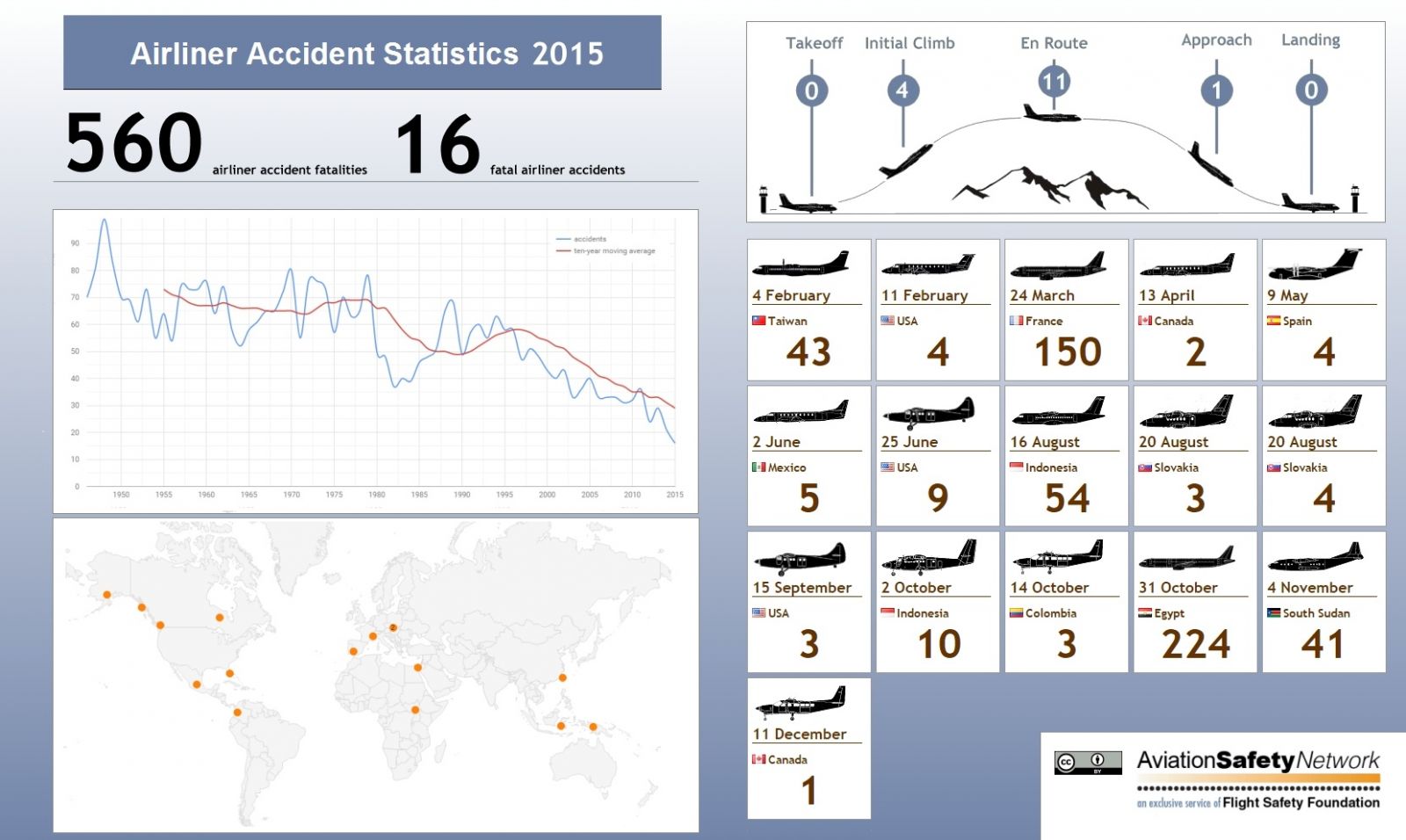
Task: Open the Aviation Safety Network logo link
Action: click(1257, 761)
